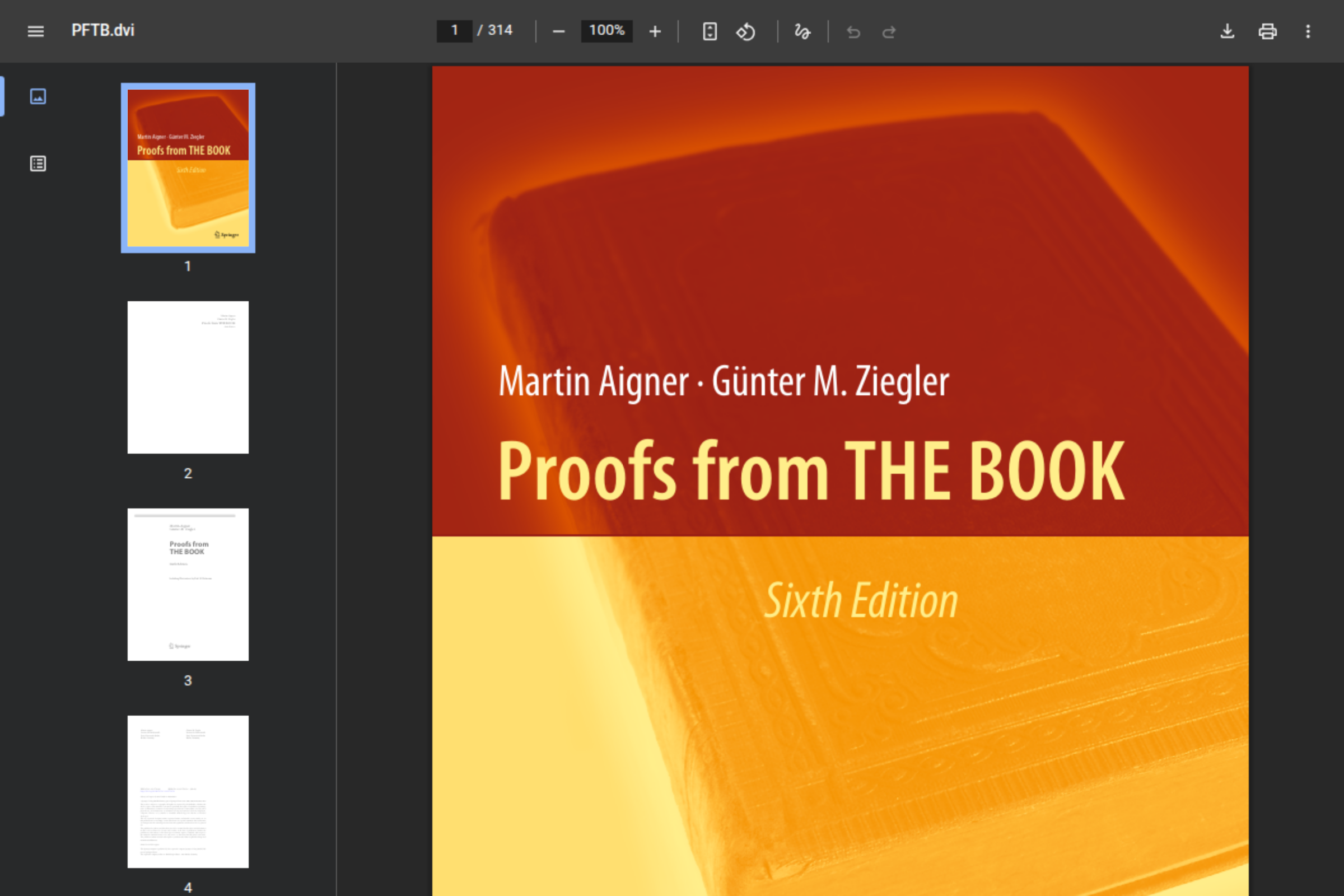The image size is (1344, 896).
Task: Download the PDF file
Action: (1227, 31)
